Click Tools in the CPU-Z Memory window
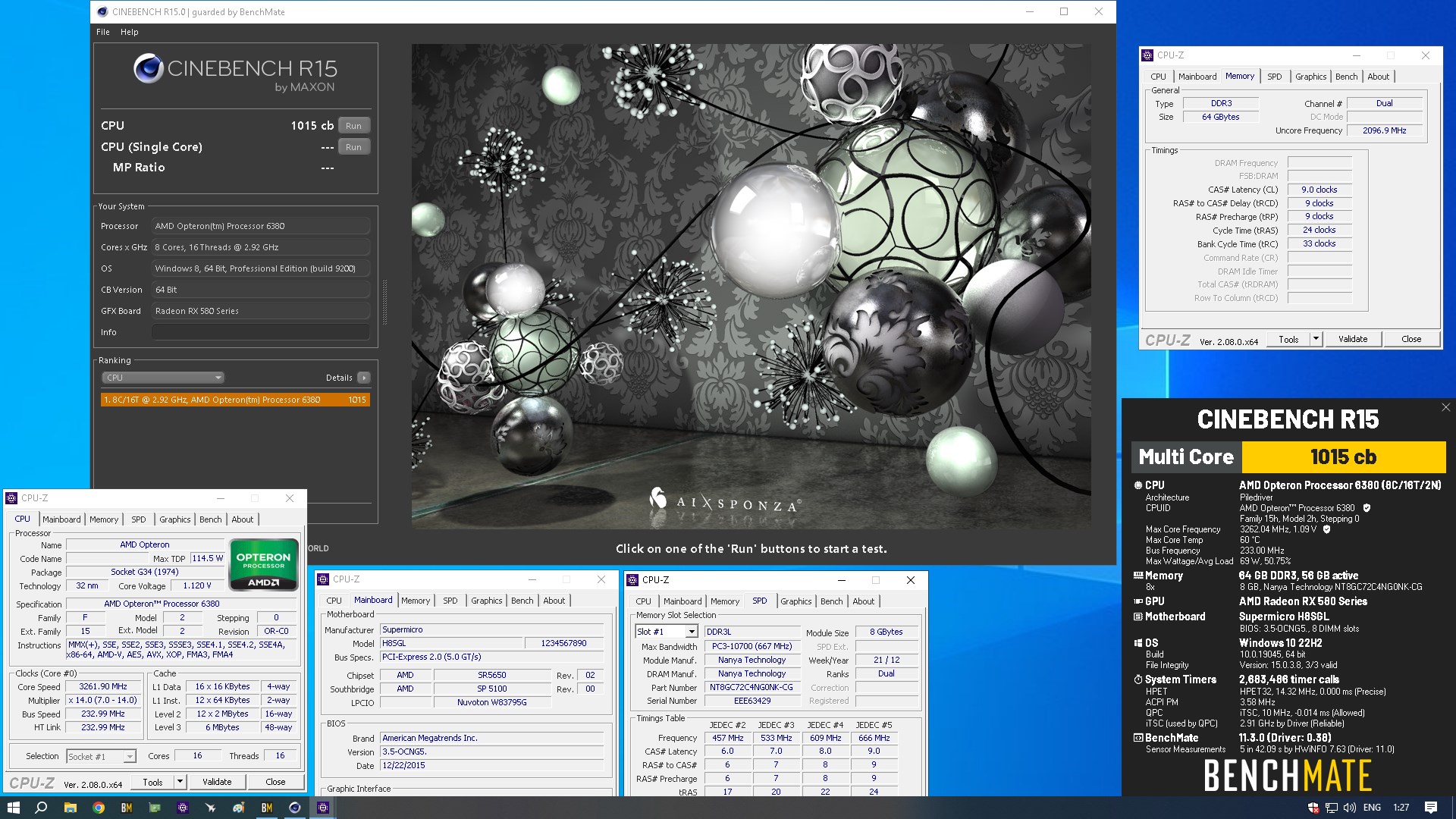The image size is (1456, 819). click(x=1288, y=339)
